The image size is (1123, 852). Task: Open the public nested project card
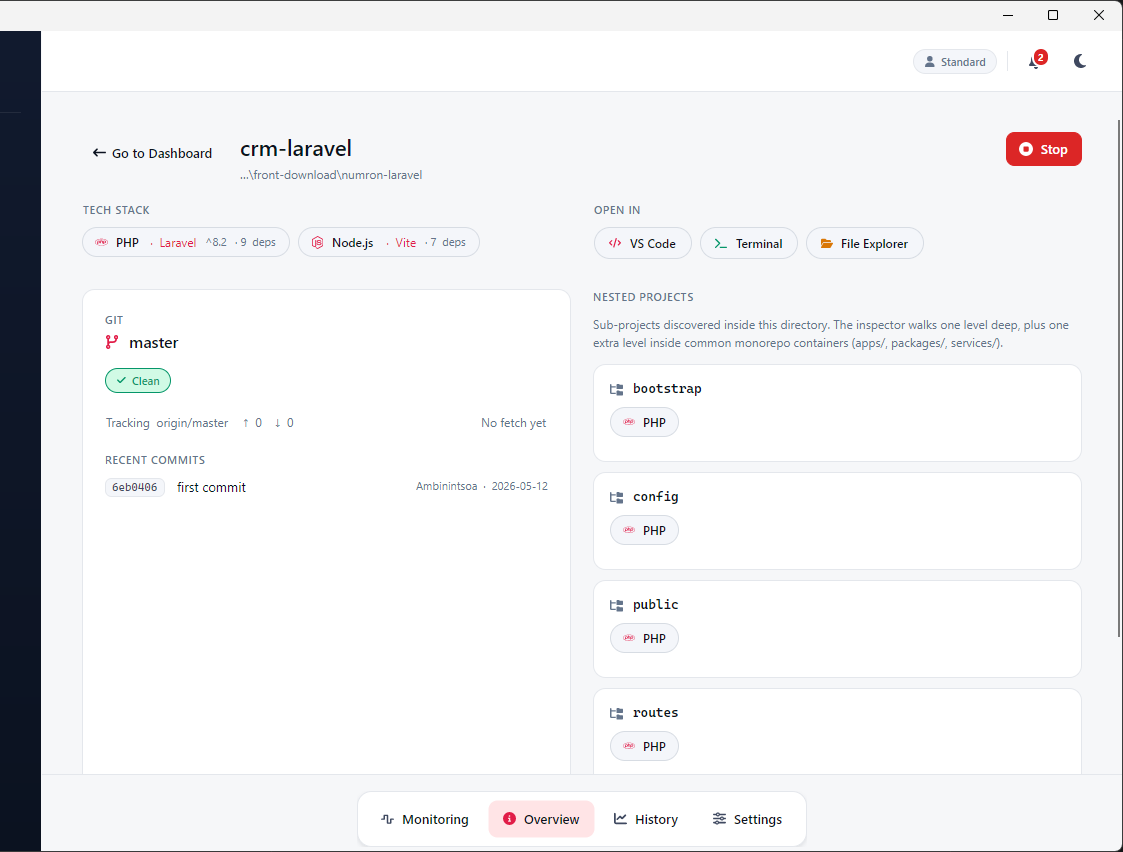click(x=837, y=629)
